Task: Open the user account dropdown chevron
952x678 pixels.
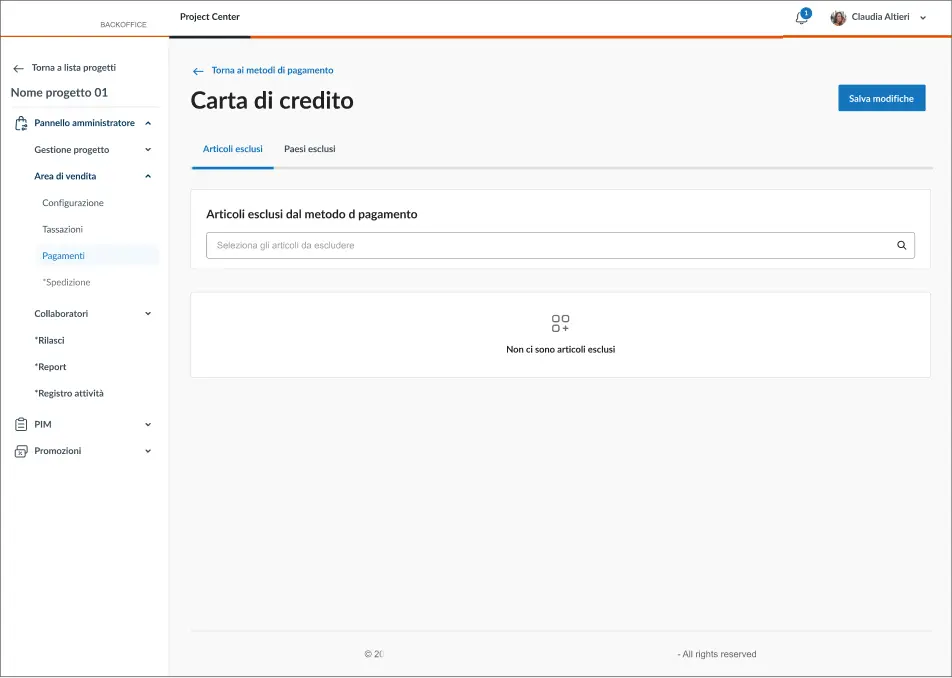Action: point(923,17)
